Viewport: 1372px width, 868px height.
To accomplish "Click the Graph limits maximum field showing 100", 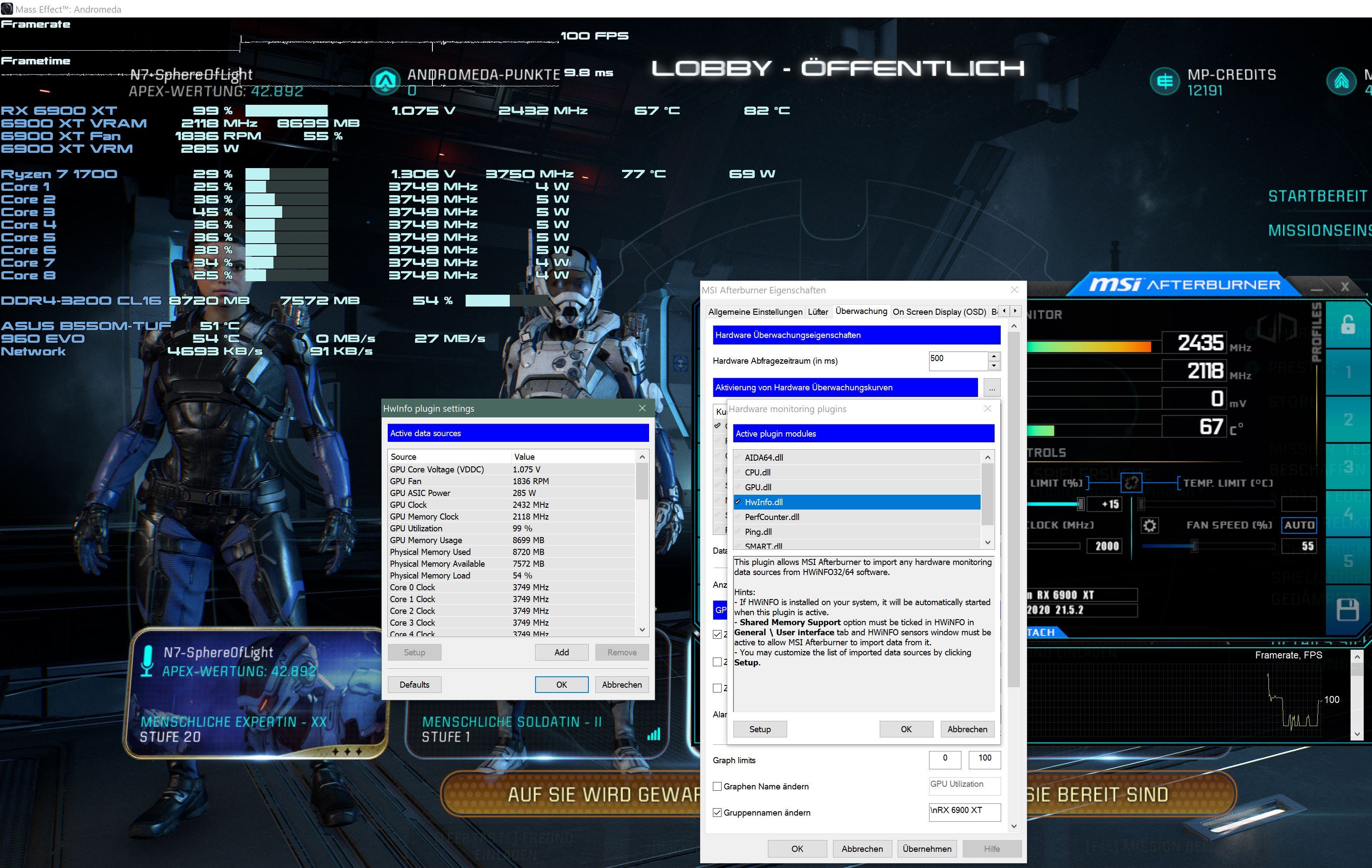I will point(985,760).
